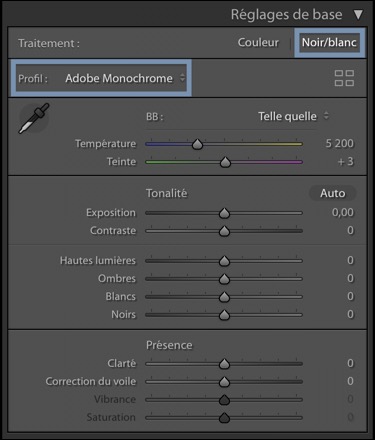This screenshot has height=440, width=375.
Task: Open the BB Telle quelle dropdown
Action: tap(293, 116)
